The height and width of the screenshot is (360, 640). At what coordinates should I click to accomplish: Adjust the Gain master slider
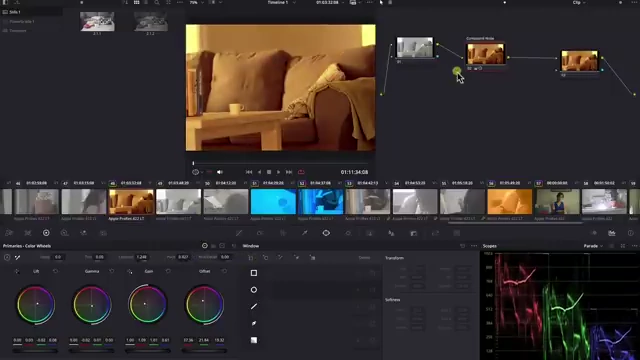tap(148, 350)
